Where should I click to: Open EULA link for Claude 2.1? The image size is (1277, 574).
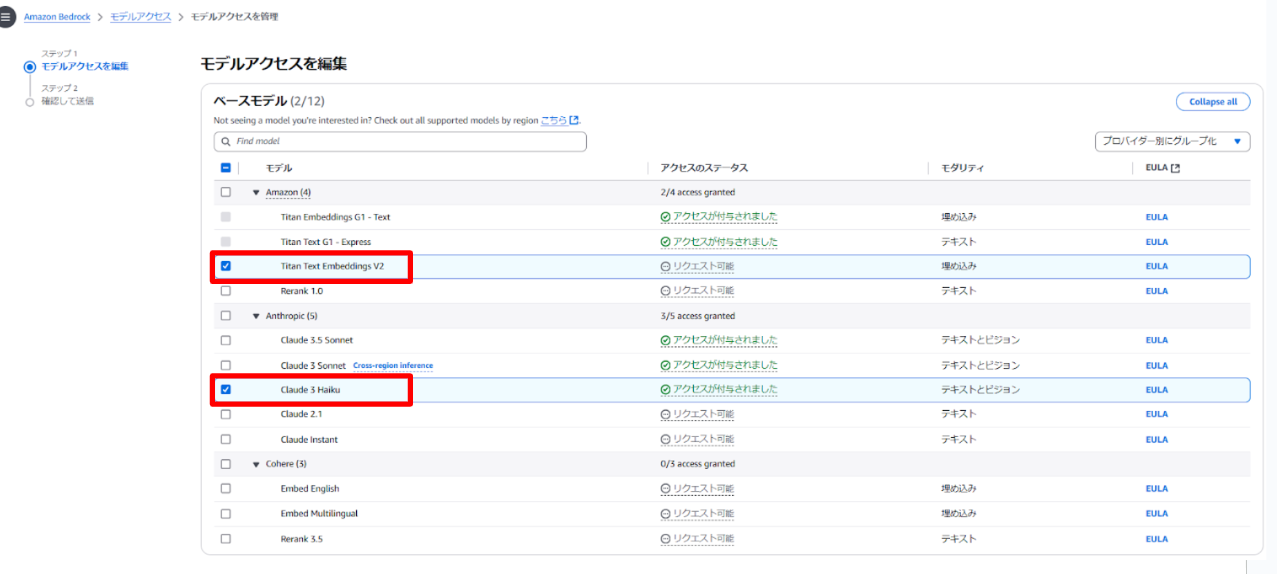(x=1156, y=414)
